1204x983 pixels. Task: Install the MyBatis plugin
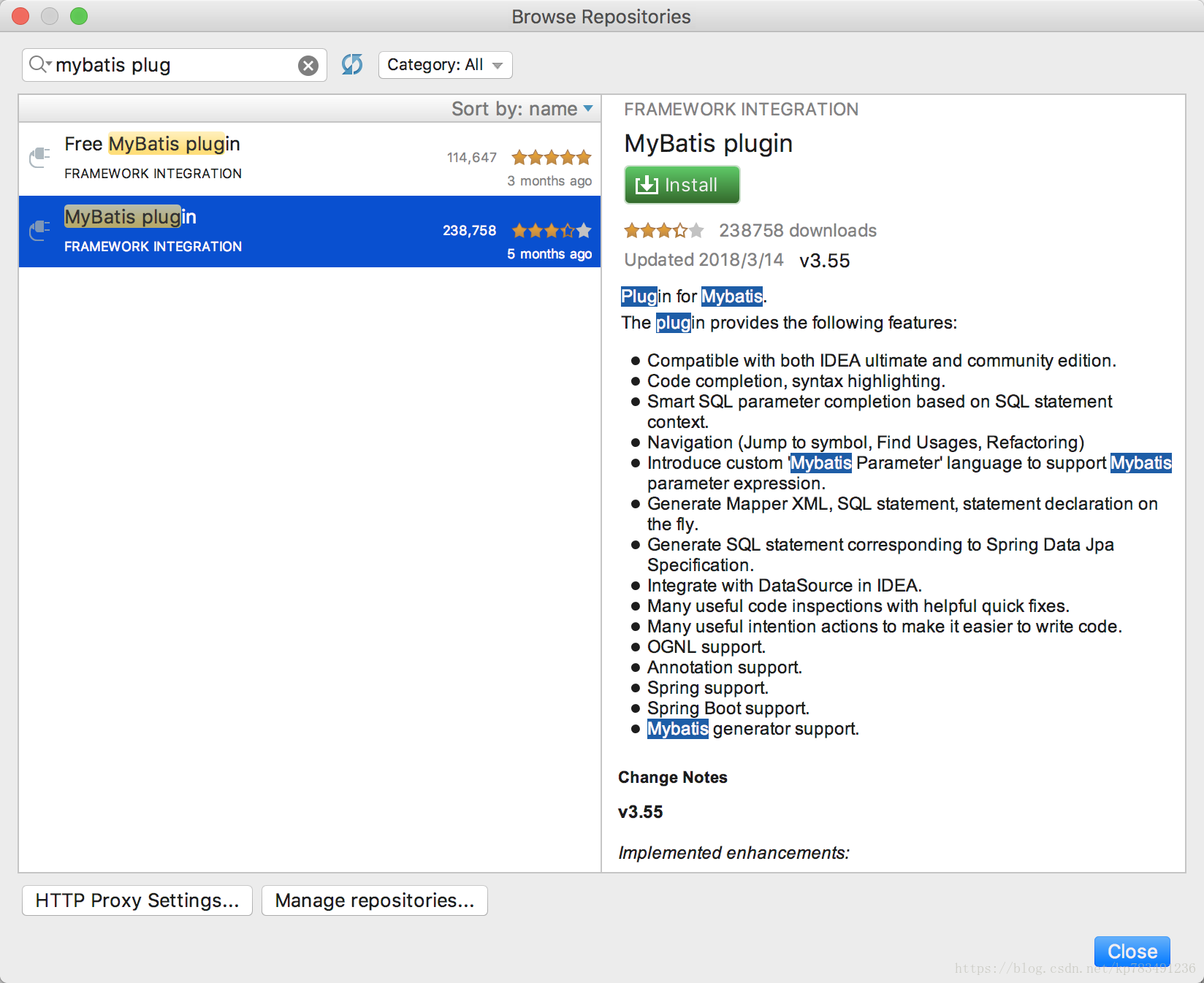pos(682,185)
